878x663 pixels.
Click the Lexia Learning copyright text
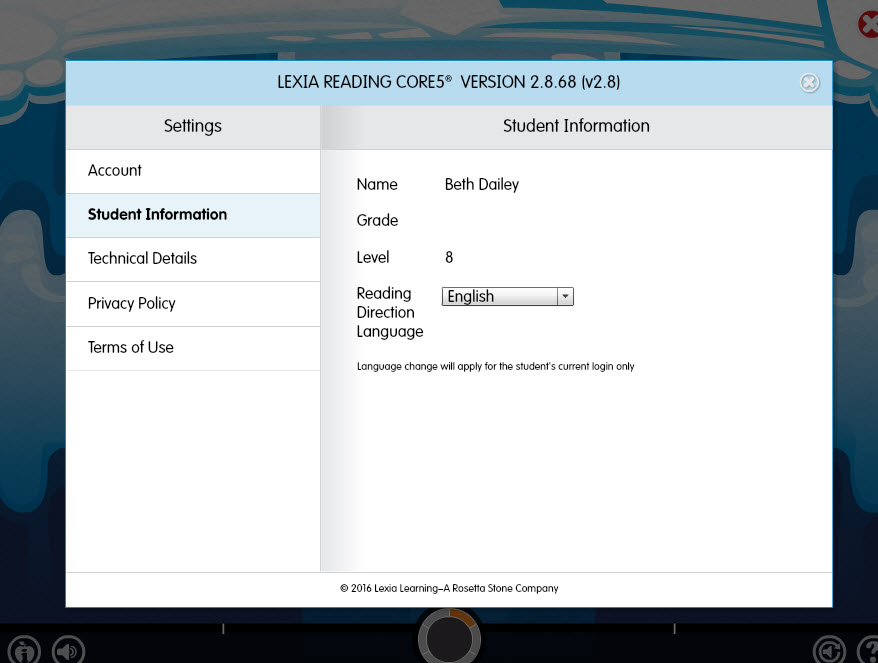click(449, 588)
